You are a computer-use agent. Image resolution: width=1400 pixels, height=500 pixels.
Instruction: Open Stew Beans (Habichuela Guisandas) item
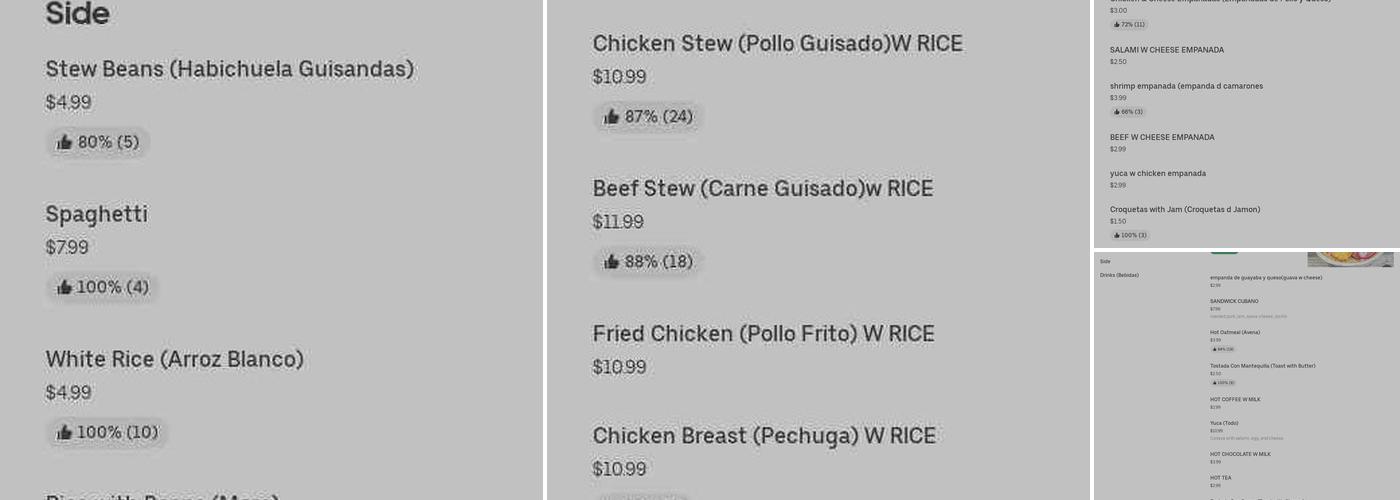tap(229, 69)
